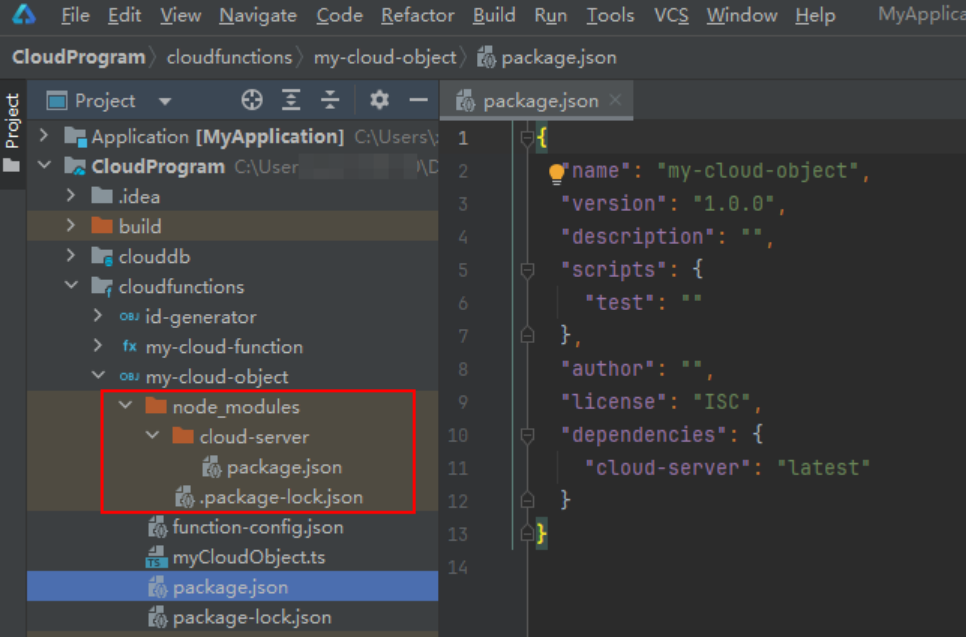Toggle the fold marker on the first line brace
The width and height of the screenshot is (966, 637).
point(528,139)
